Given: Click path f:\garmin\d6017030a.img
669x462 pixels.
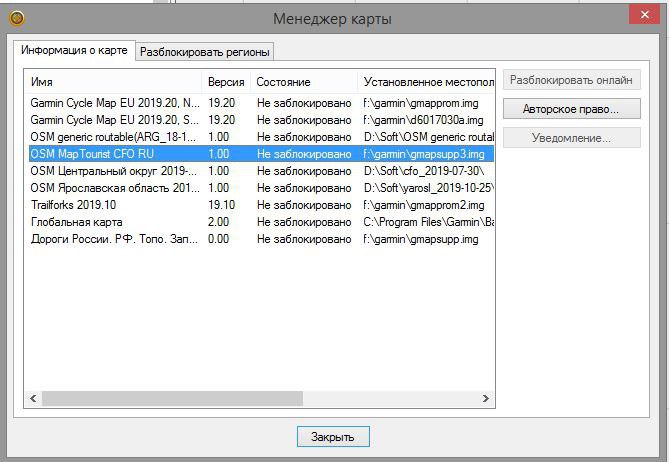Looking at the screenshot, I should coord(423,120).
